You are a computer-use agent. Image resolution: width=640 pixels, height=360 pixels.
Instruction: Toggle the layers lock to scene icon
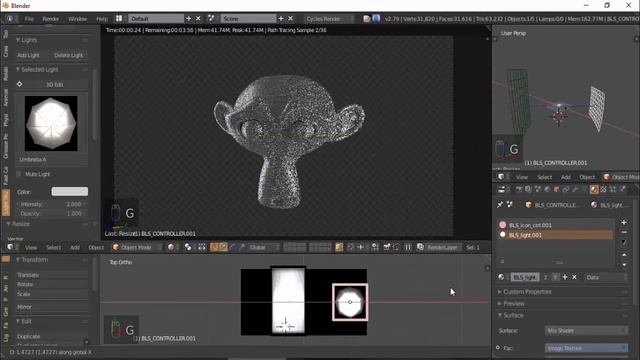point(339,247)
